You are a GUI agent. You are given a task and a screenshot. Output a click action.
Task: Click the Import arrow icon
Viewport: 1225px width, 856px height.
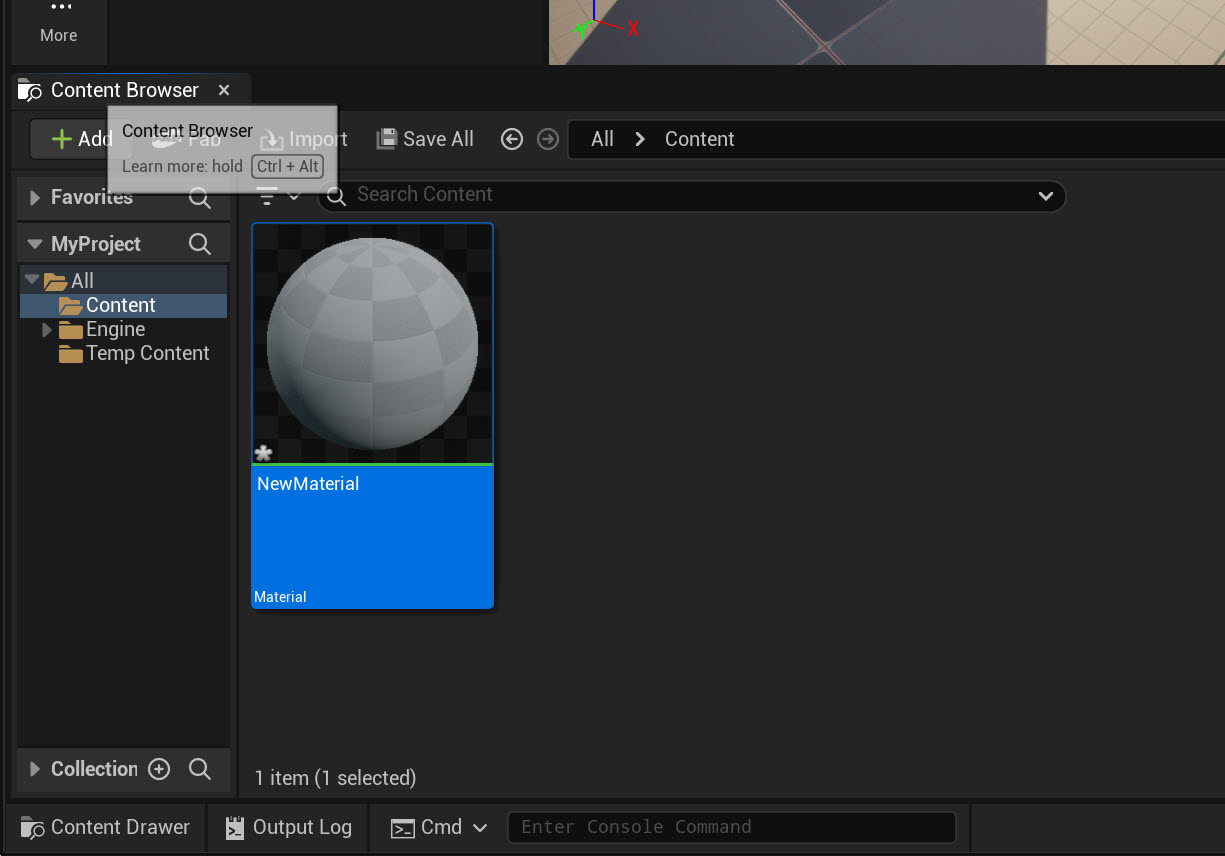click(272, 139)
